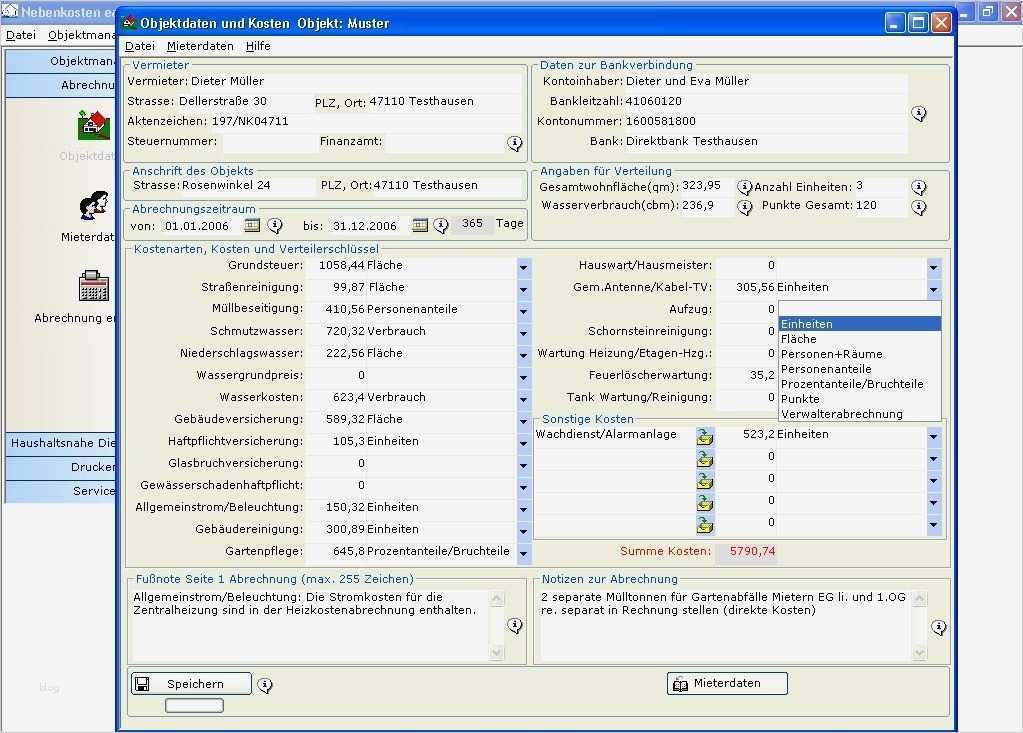This screenshot has width=1023, height=733.
Task: Click third Sonstige Kosten folder icon
Action: pos(705,481)
